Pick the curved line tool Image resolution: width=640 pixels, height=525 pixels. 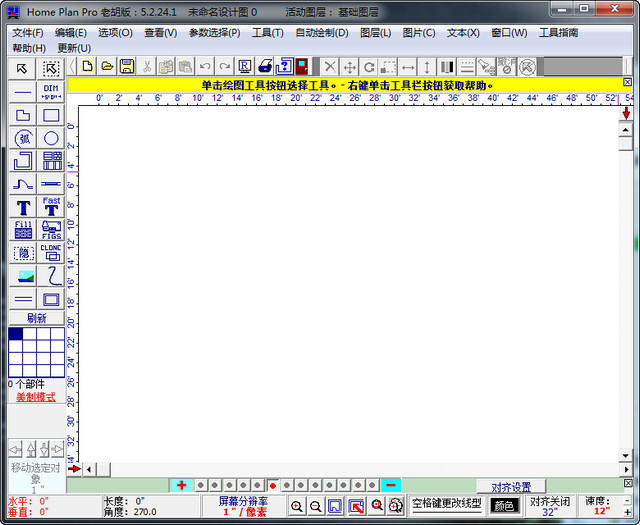22,184
